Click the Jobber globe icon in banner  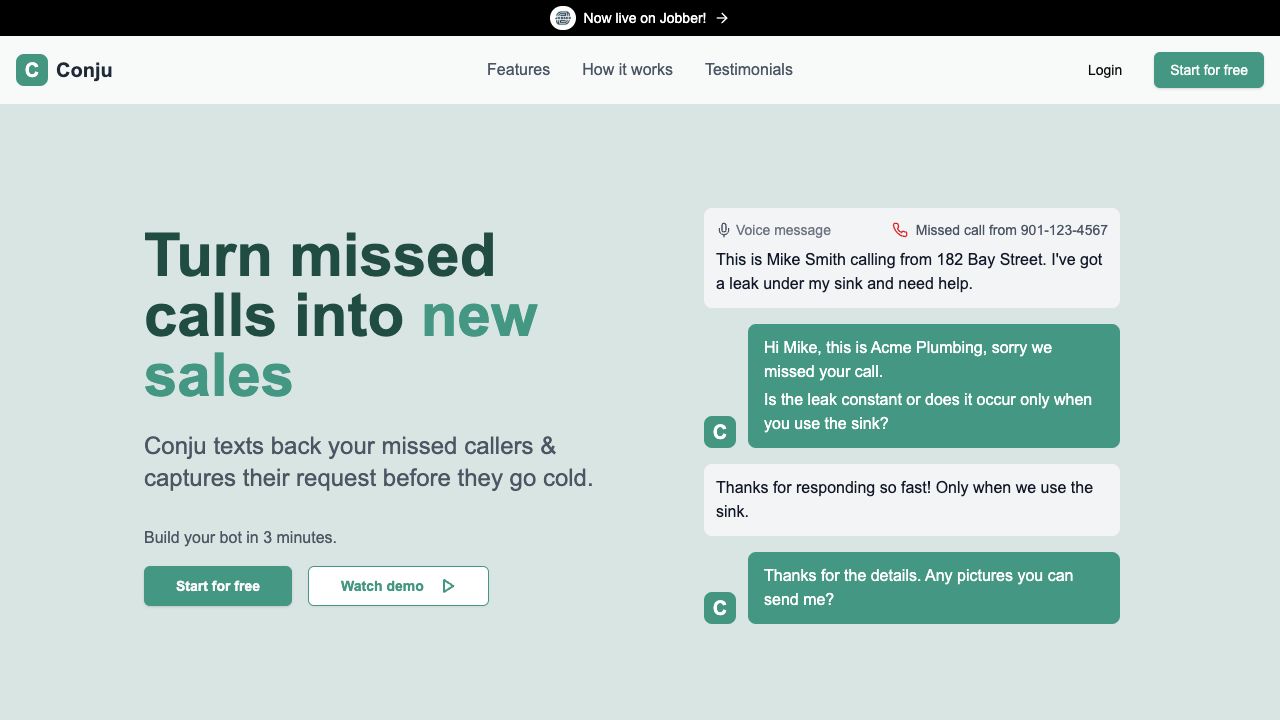click(x=563, y=18)
